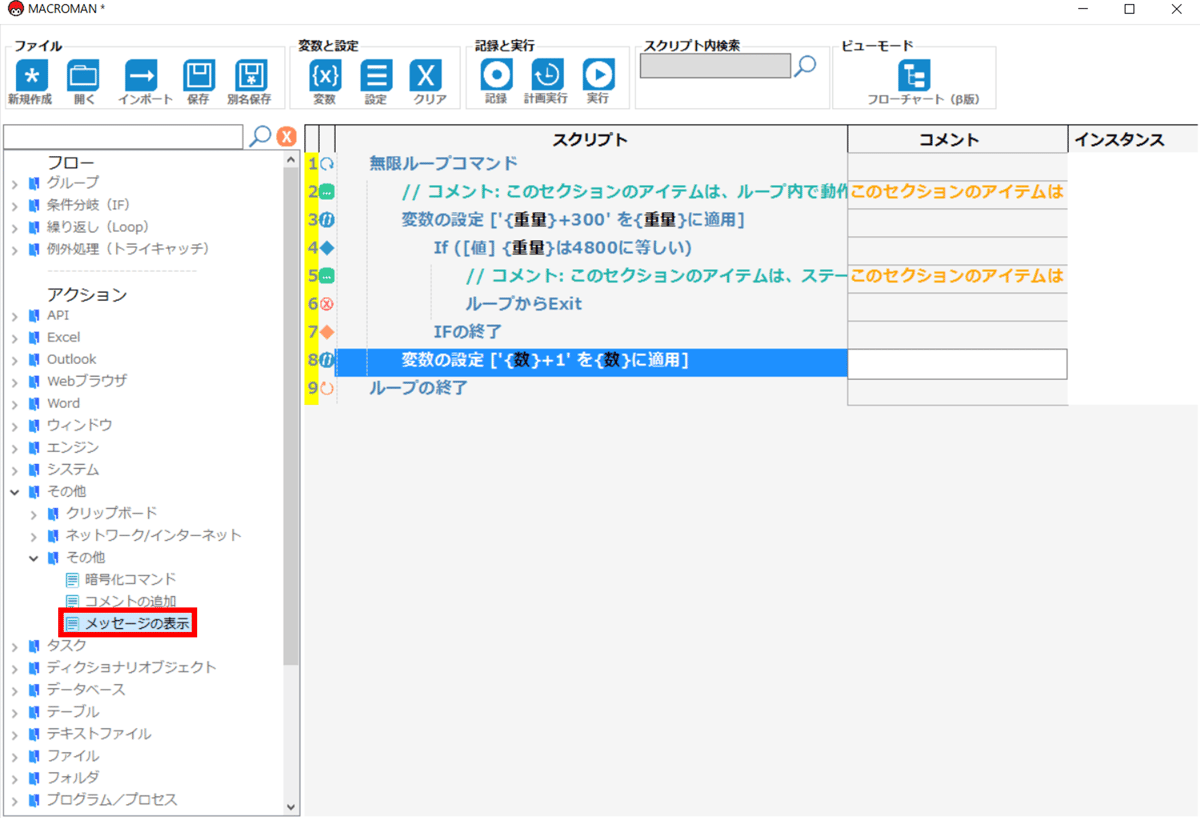Select the システム tree item
The height and width of the screenshot is (818, 1200).
pyautogui.click(x=73, y=469)
